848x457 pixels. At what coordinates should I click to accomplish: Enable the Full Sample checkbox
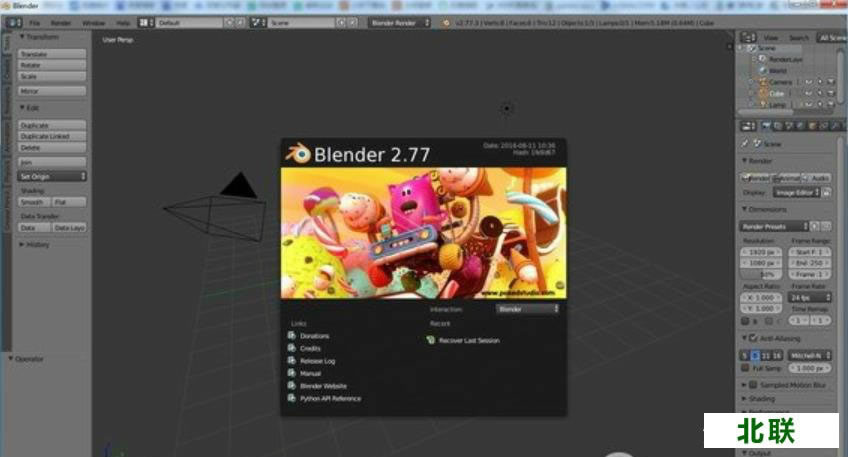tap(745, 368)
